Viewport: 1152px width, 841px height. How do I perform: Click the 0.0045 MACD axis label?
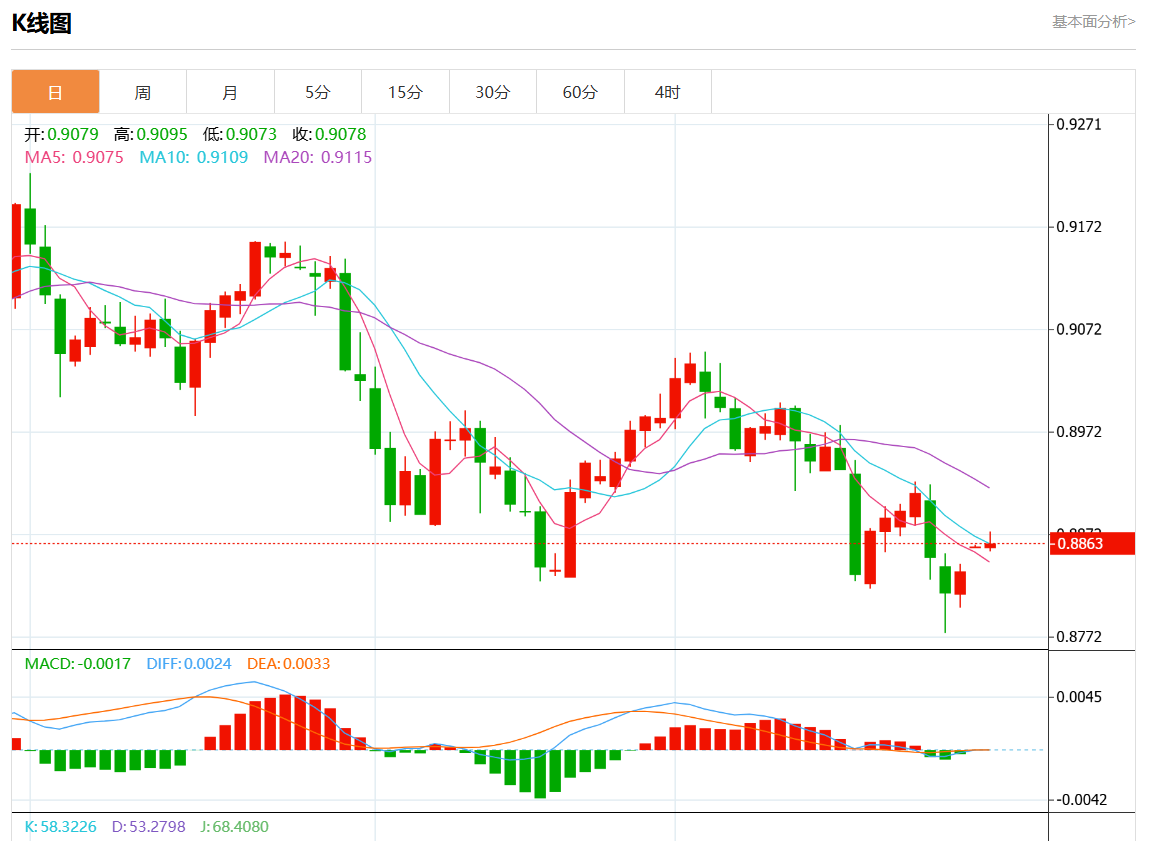pyautogui.click(x=1079, y=697)
